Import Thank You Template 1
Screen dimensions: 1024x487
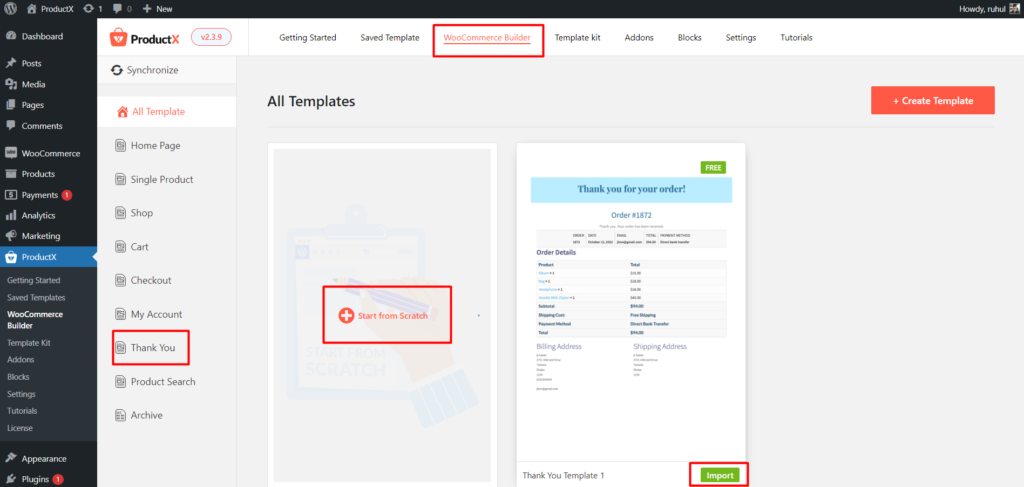pyautogui.click(x=720, y=476)
